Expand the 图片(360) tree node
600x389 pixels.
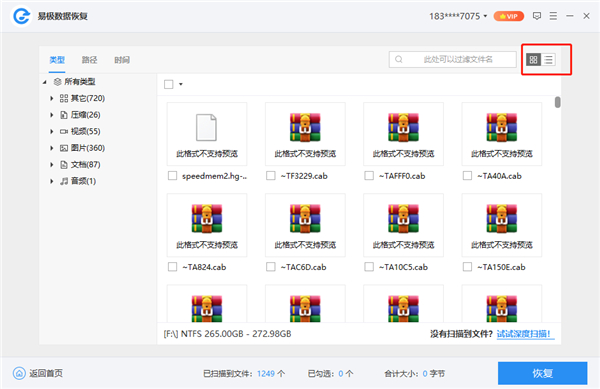pyautogui.click(x=52, y=148)
